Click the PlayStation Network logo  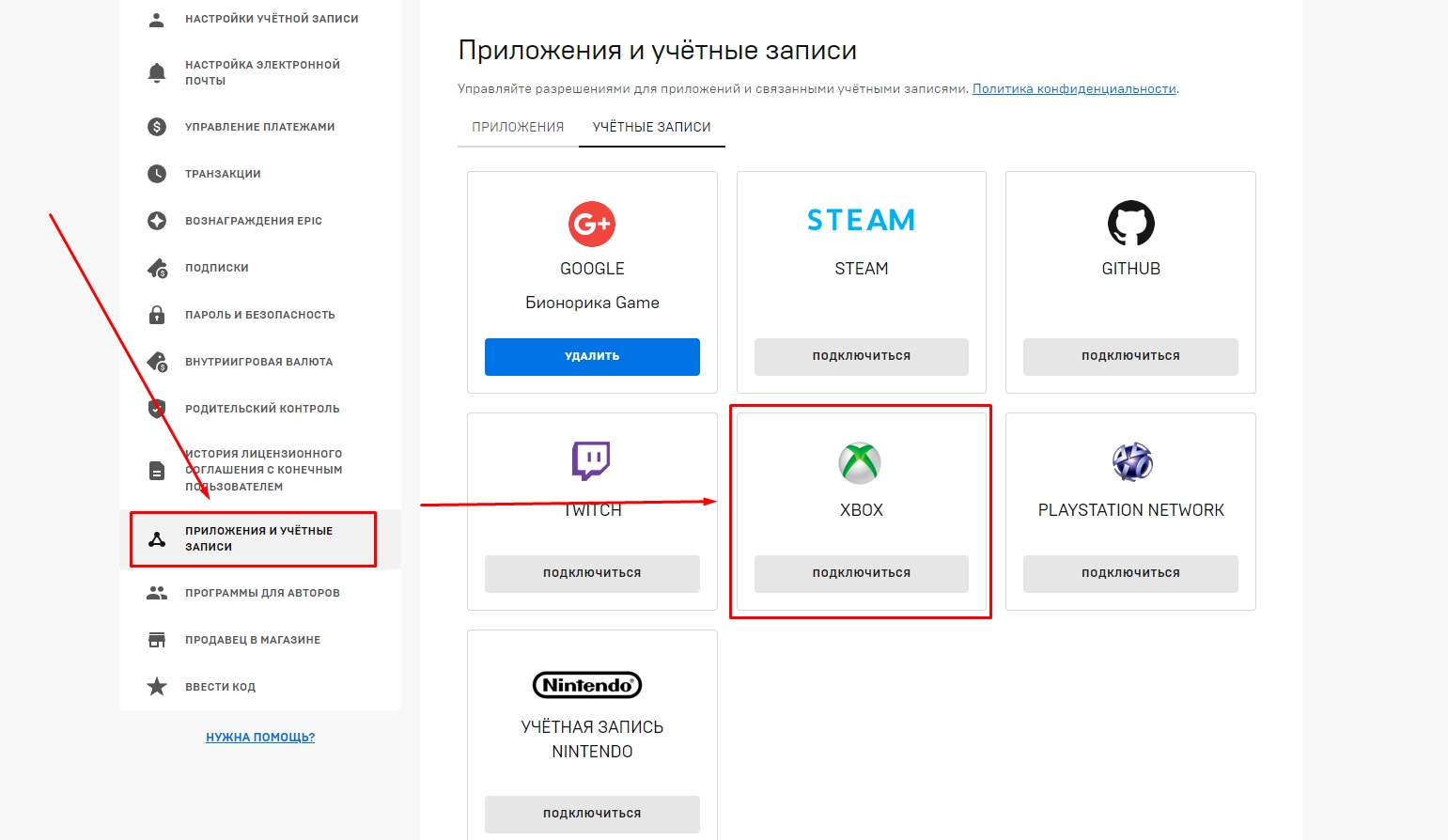[1131, 462]
